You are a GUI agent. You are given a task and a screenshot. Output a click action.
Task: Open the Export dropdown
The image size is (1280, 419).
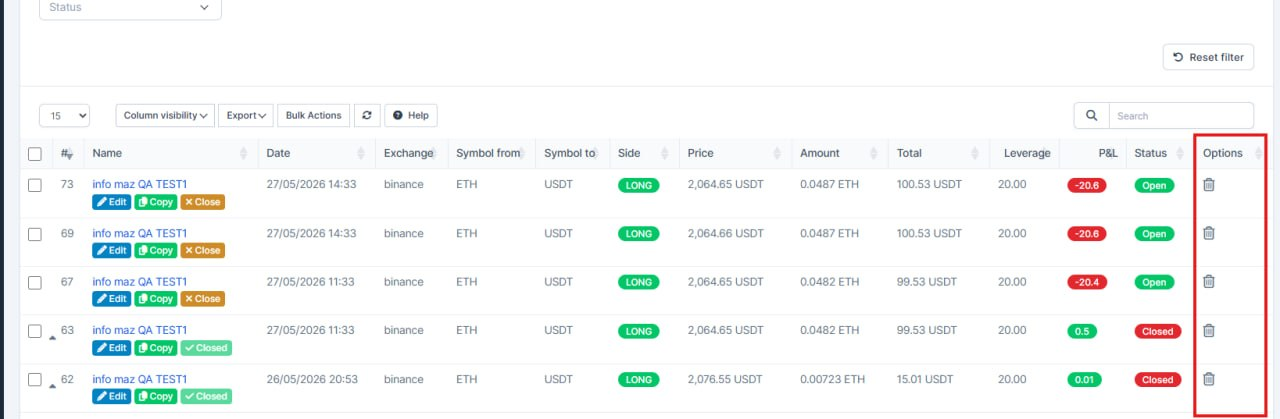point(246,115)
